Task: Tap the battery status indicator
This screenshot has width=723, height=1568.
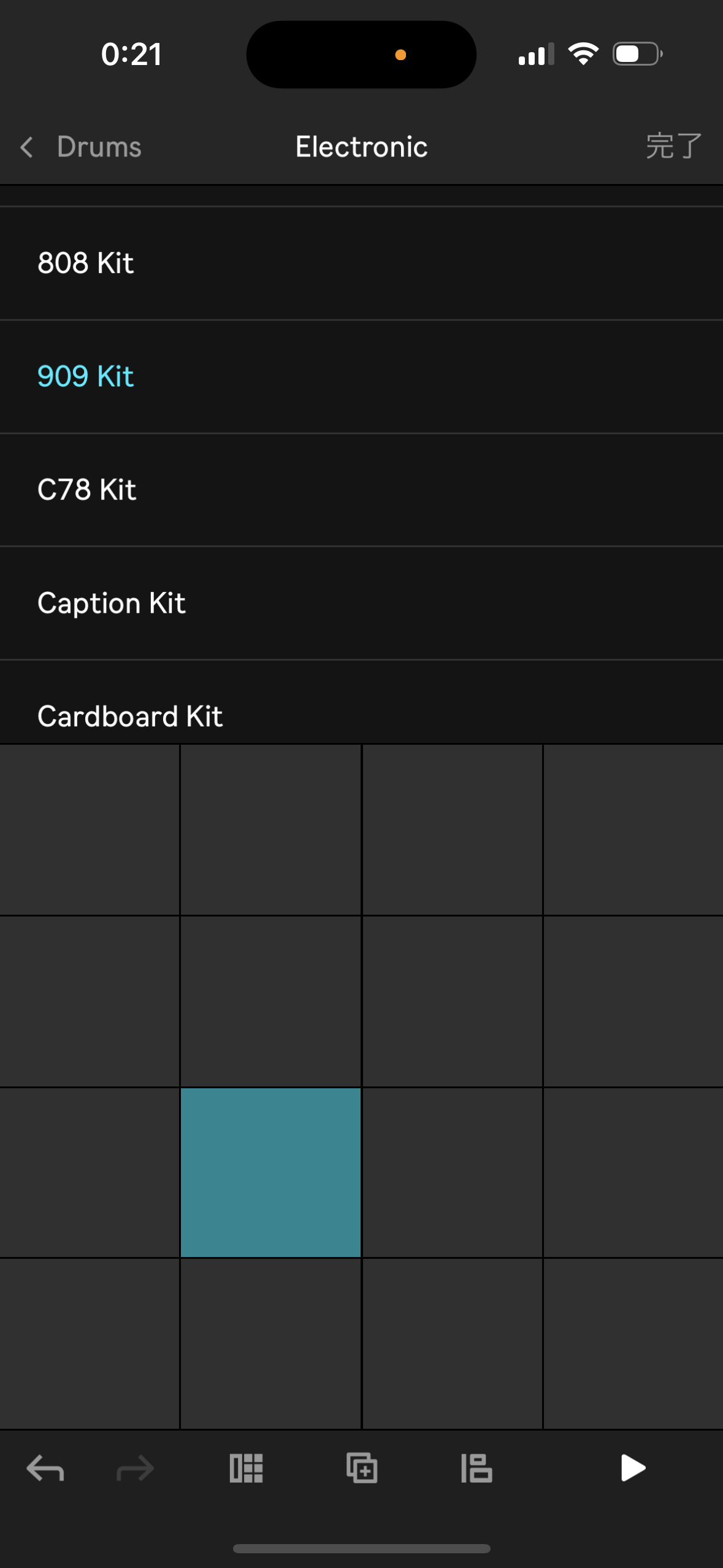Action: click(638, 54)
